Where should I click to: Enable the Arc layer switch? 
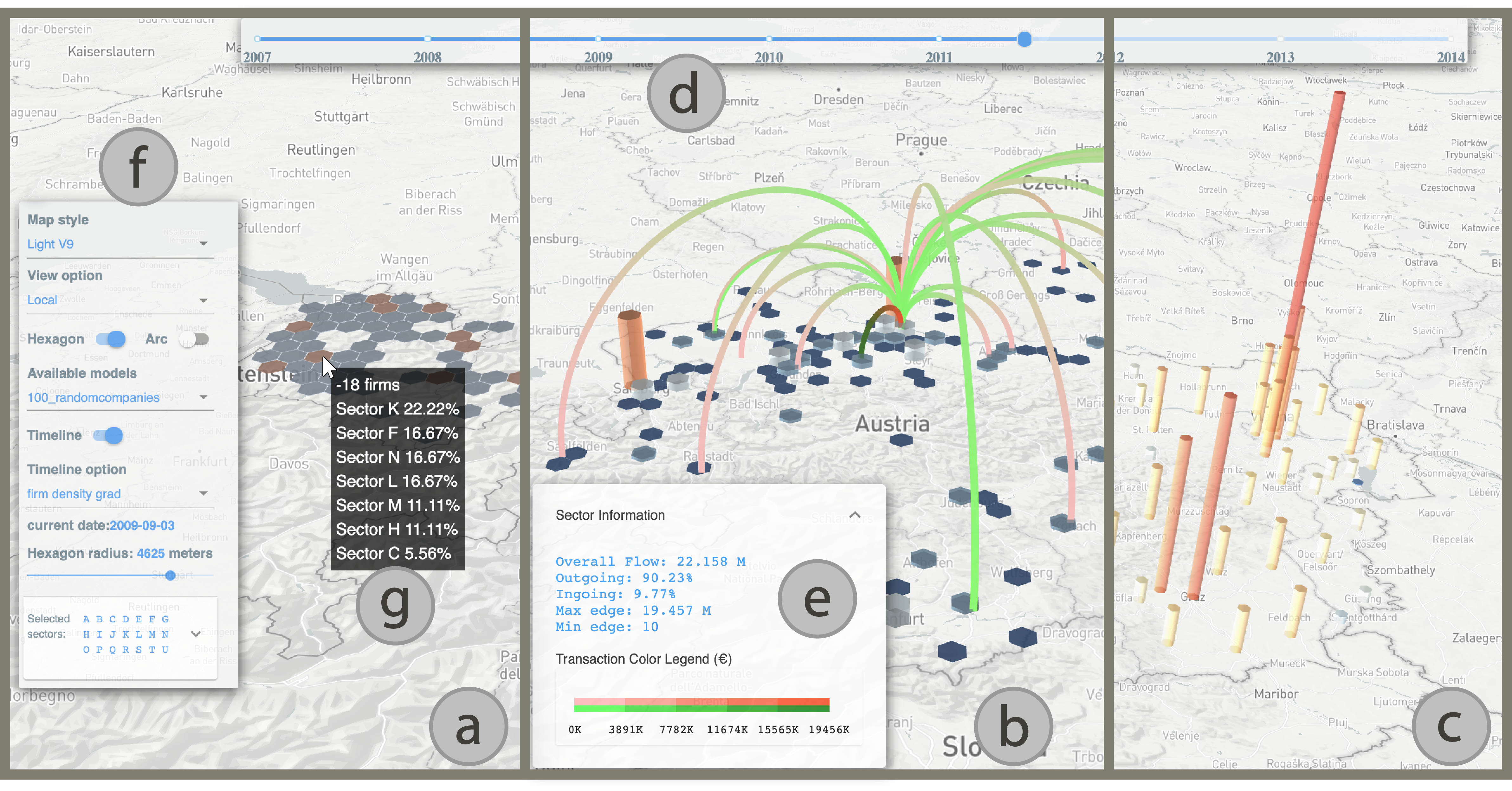[x=194, y=338]
